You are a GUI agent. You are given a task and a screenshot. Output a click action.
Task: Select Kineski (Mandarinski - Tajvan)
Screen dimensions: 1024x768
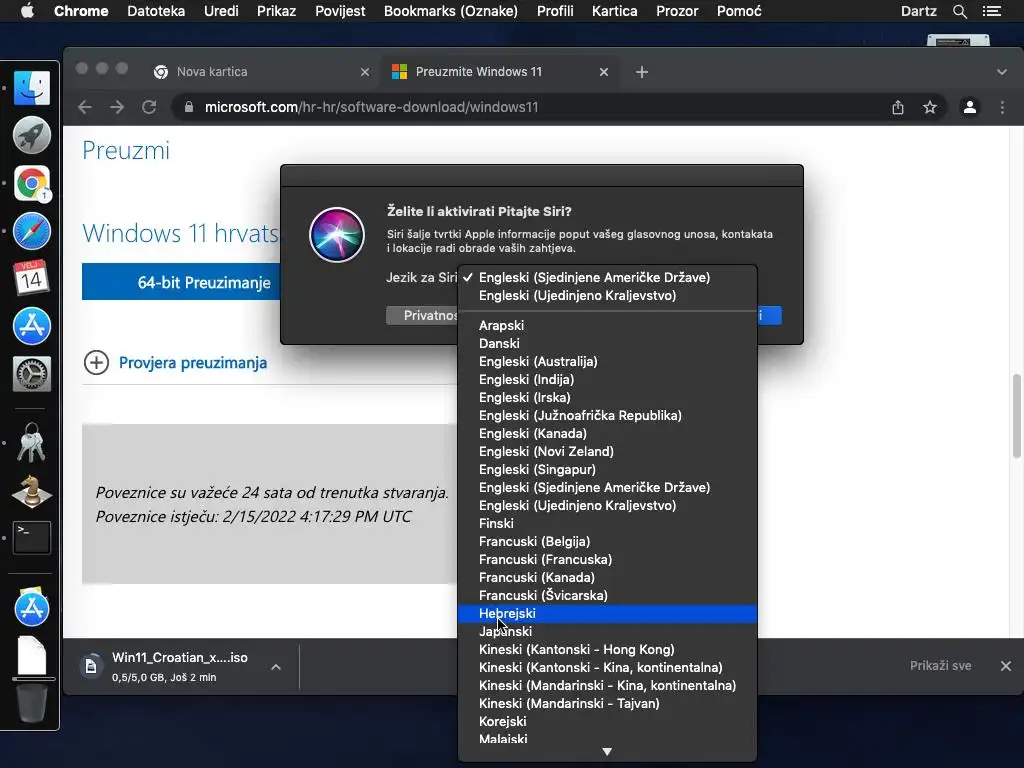coord(607,703)
